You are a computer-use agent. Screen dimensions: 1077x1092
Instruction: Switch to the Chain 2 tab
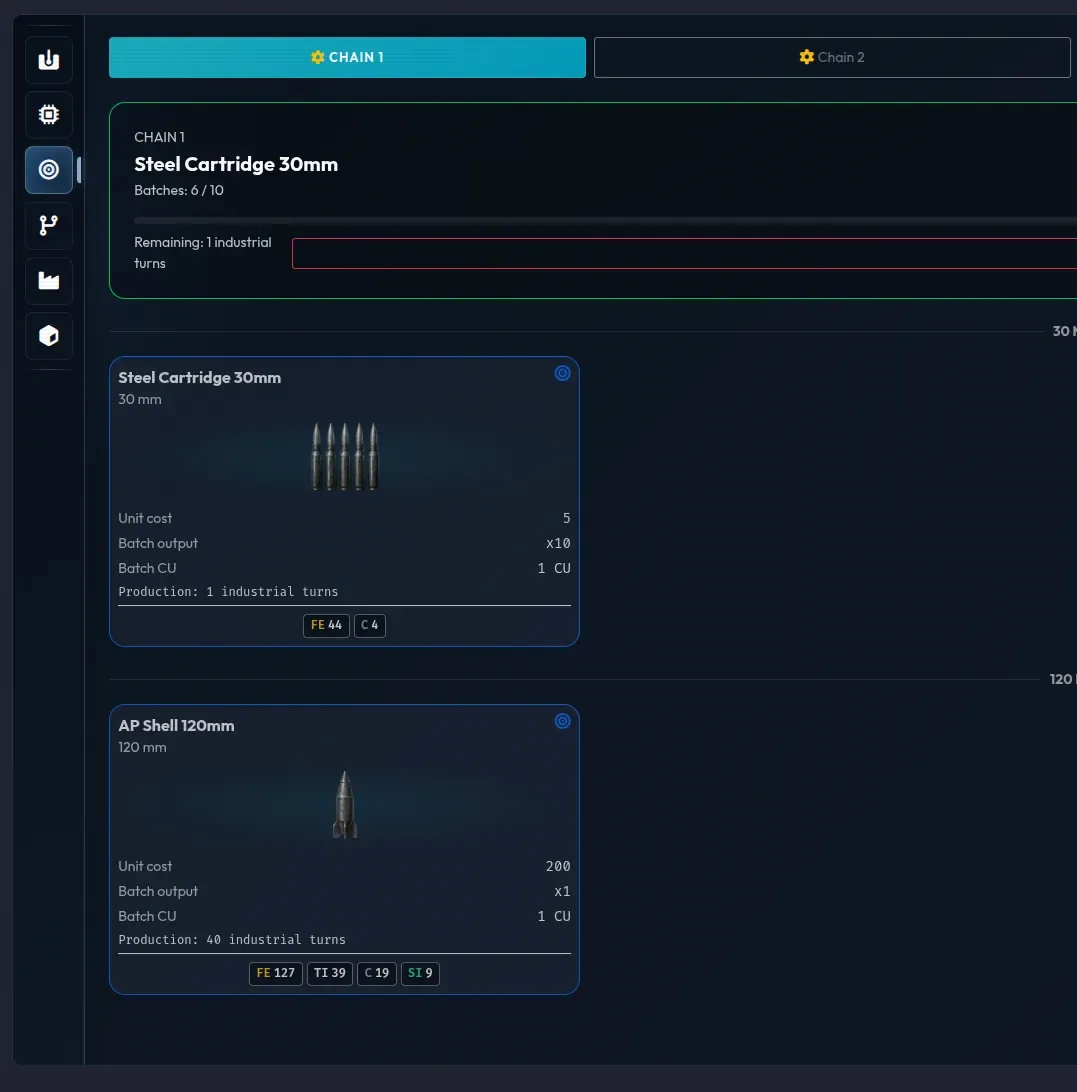(x=832, y=57)
